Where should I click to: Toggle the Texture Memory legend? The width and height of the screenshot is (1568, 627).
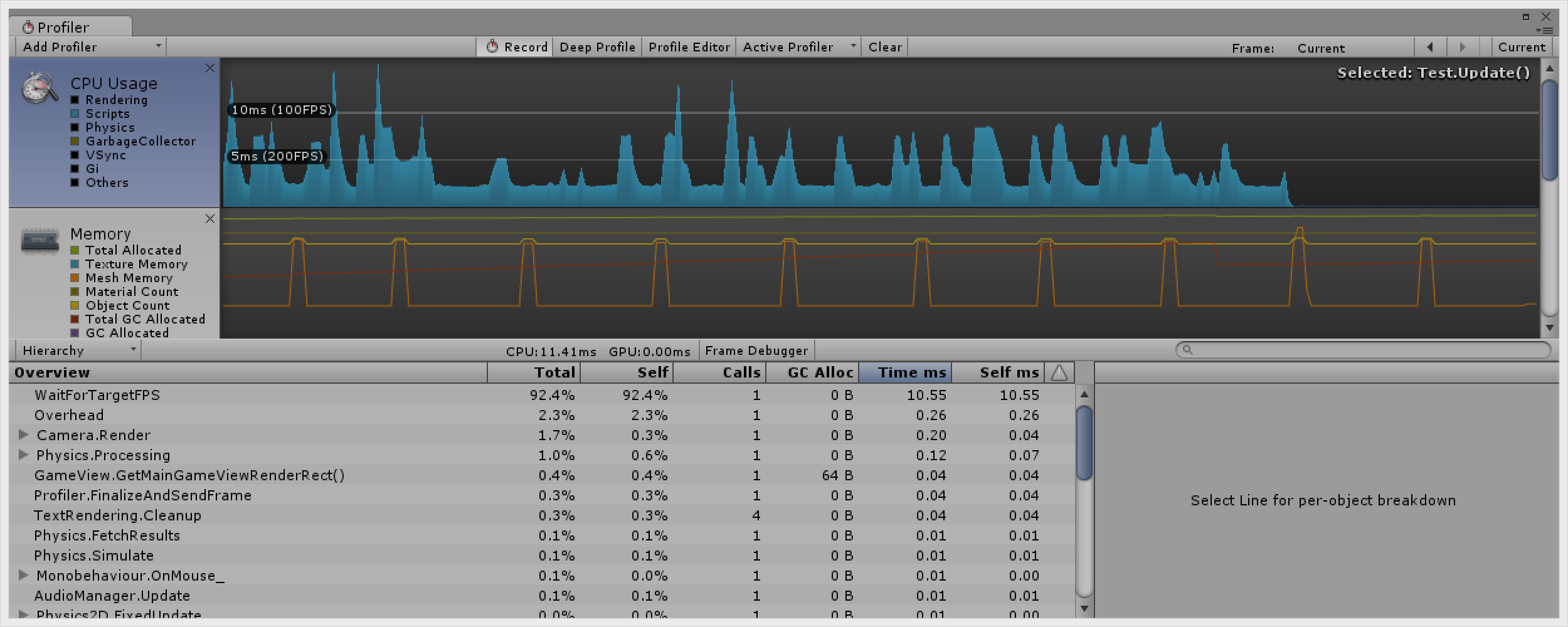point(75,264)
